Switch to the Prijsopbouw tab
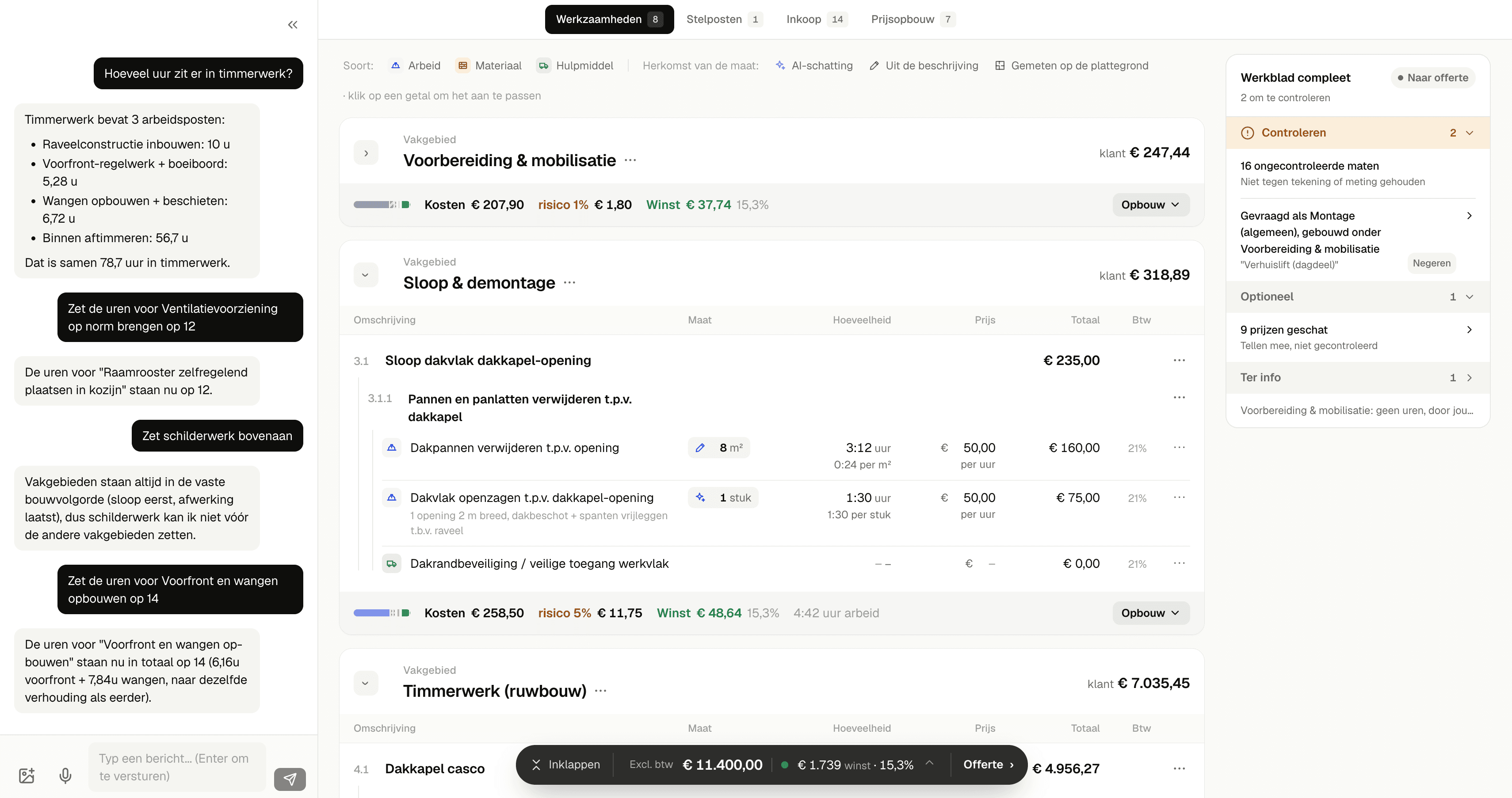 (913, 19)
